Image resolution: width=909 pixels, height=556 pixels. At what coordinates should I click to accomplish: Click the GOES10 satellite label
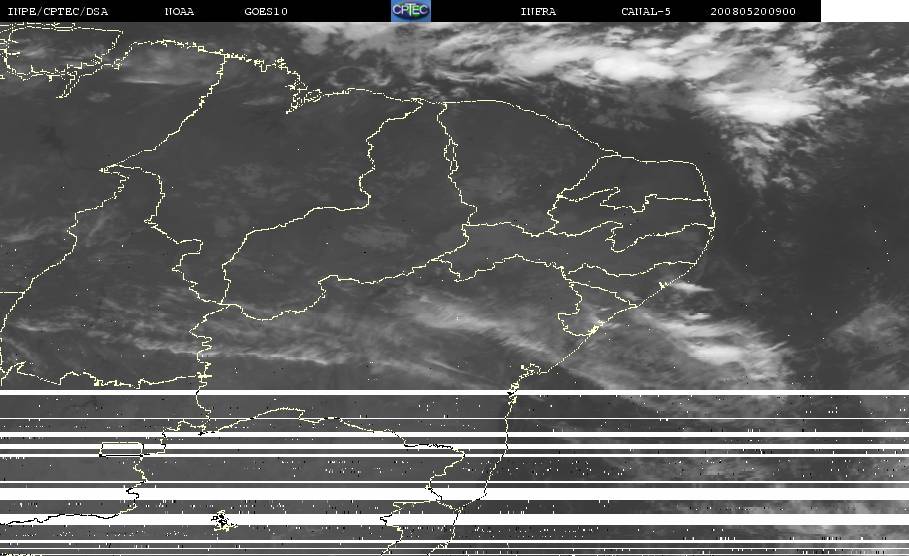[266, 12]
